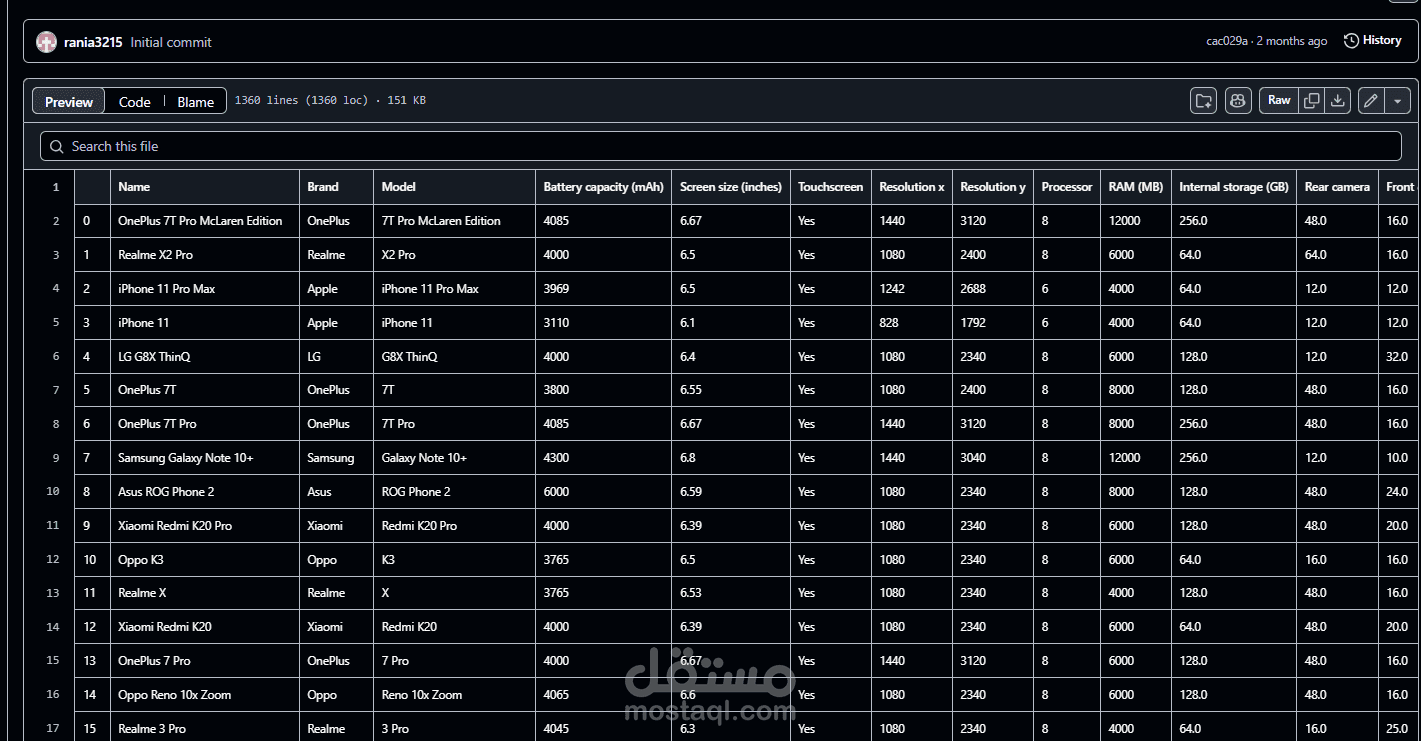Click the Internal storage (GB) header
Viewport: 1421px width, 741px height.
point(1234,187)
